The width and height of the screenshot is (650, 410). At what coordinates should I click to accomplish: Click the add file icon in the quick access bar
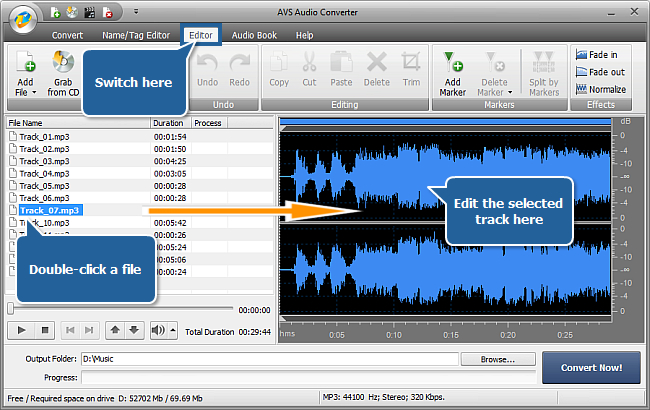[x=56, y=13]
